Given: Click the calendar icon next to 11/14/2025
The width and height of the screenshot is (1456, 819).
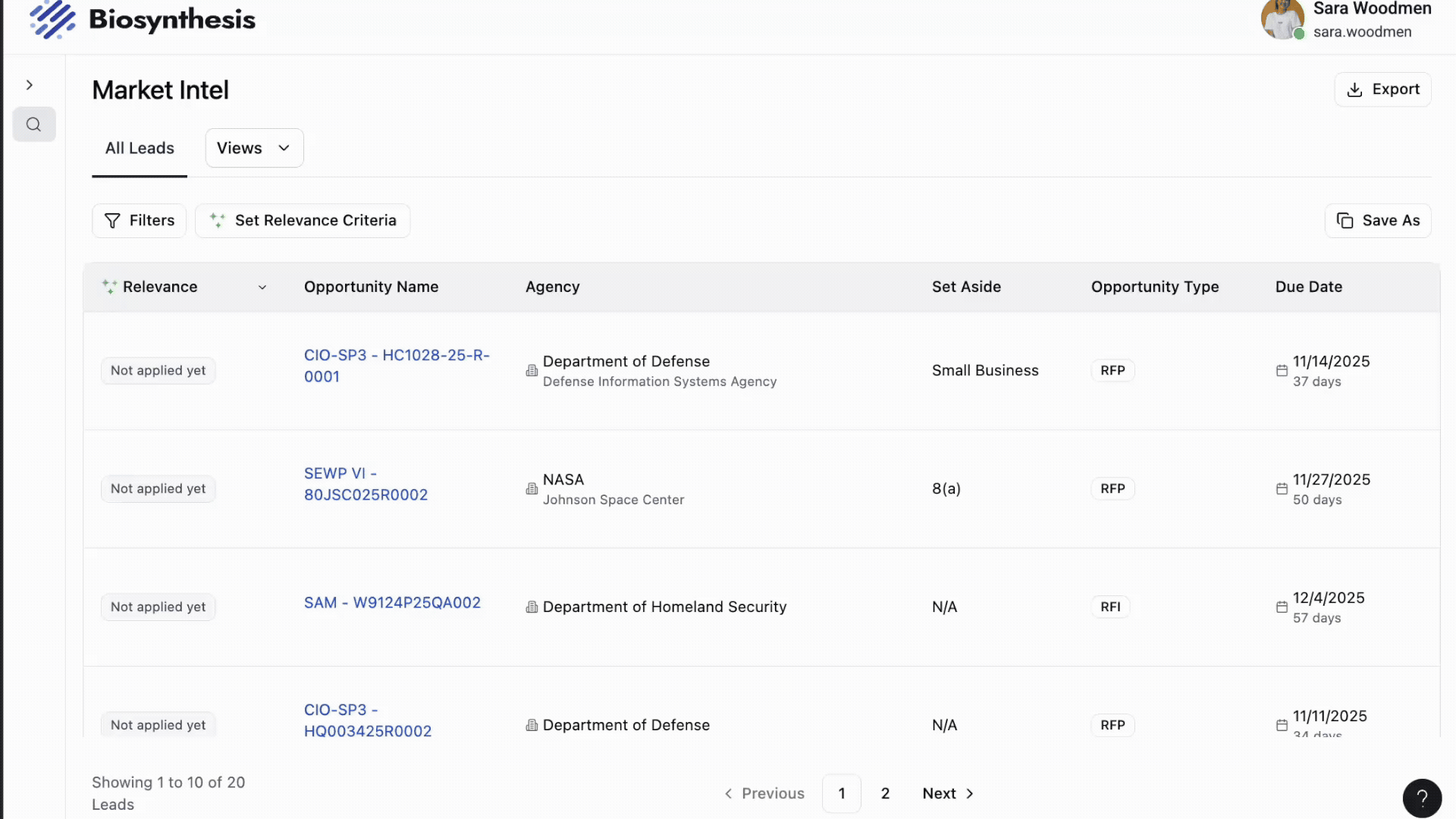Looking at the screenshot, I should coord(1282,370).
